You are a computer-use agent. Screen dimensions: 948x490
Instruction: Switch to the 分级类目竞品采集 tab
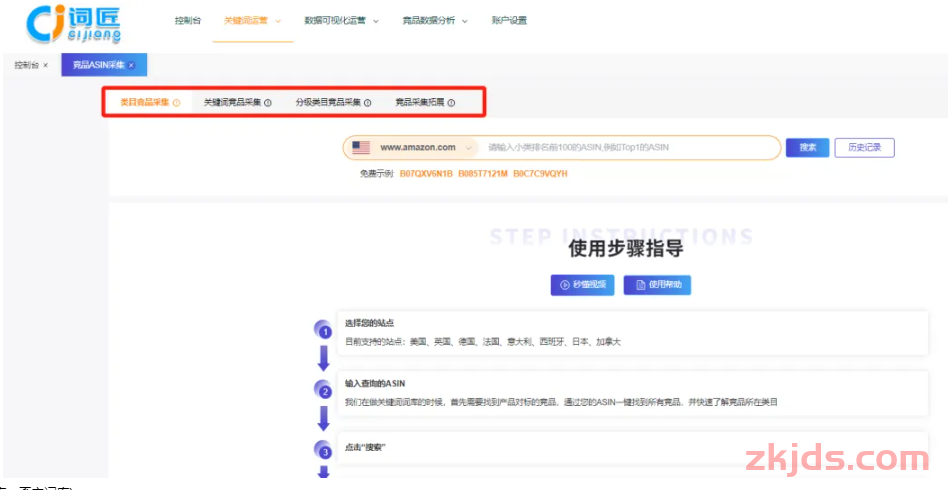point(328,102)
